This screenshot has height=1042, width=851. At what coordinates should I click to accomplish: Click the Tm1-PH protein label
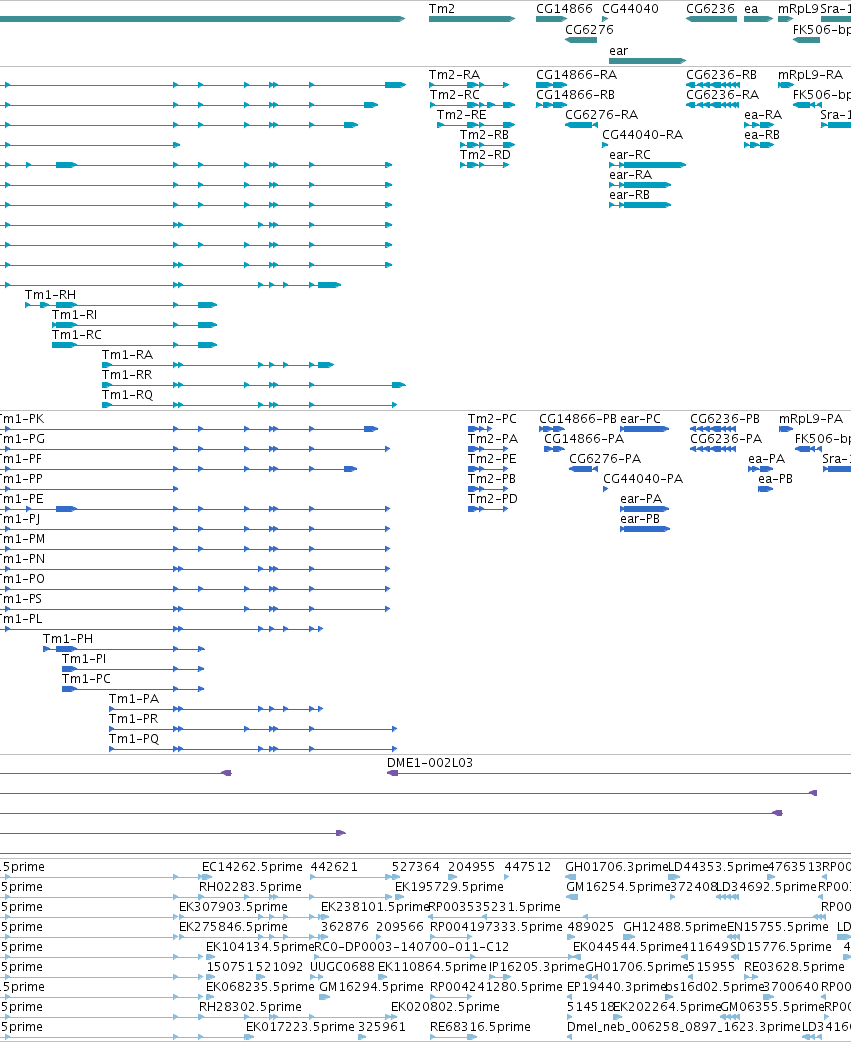tap(68, 639)
